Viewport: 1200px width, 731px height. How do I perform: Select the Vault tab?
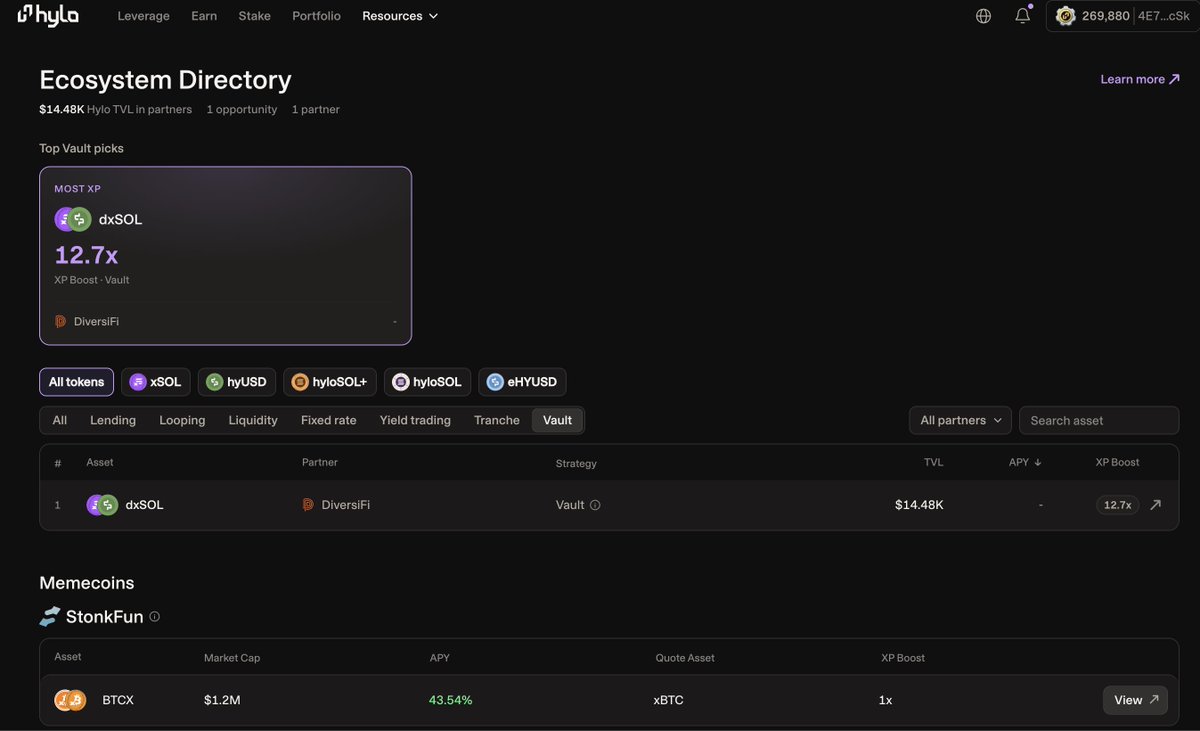pos(558,420)
